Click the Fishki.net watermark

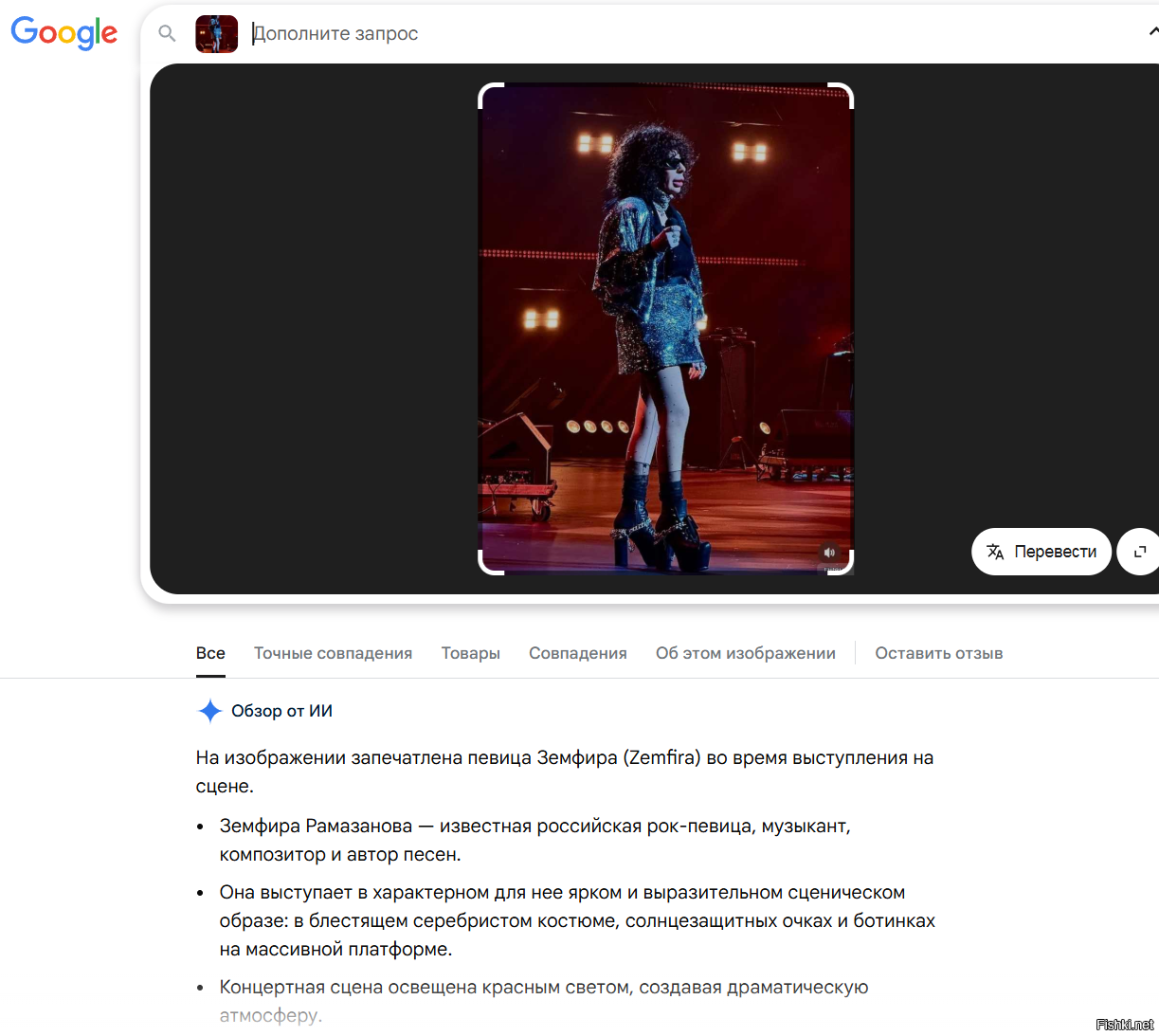pos(1124,1025)
